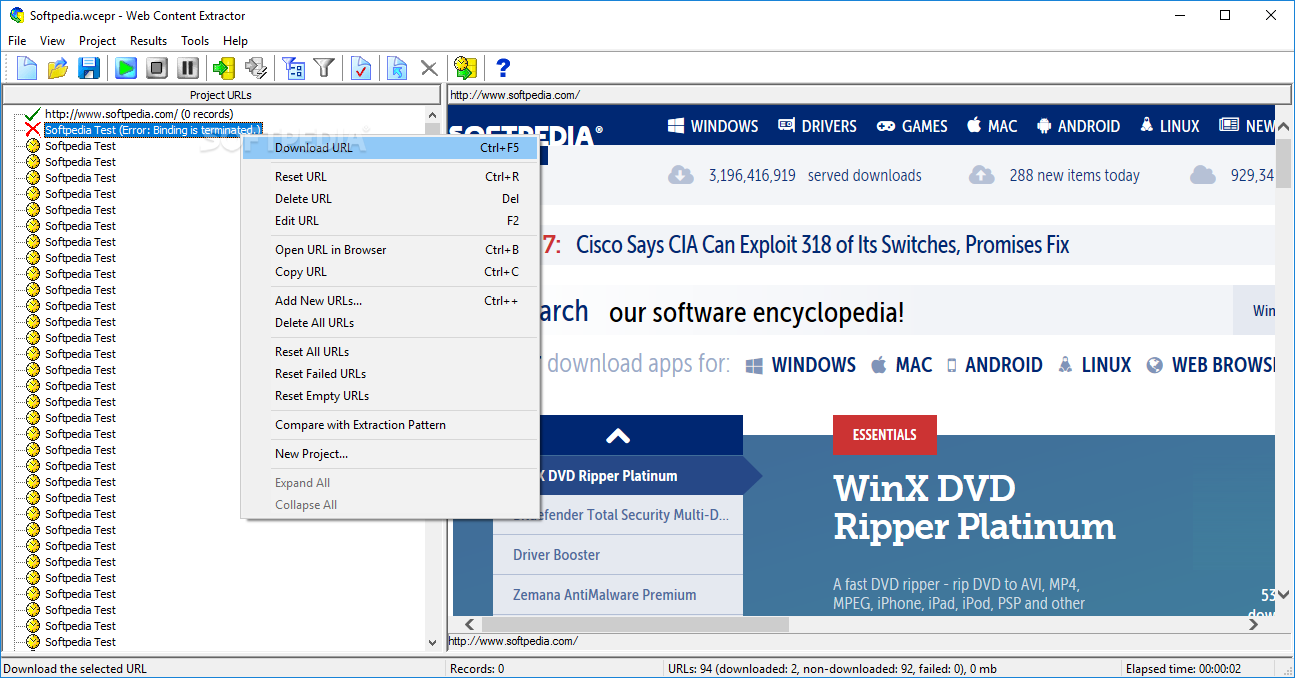Stop extraction with the square stop icon
The height and width of the screenshot is (678, 1295).
click(157, 68)
